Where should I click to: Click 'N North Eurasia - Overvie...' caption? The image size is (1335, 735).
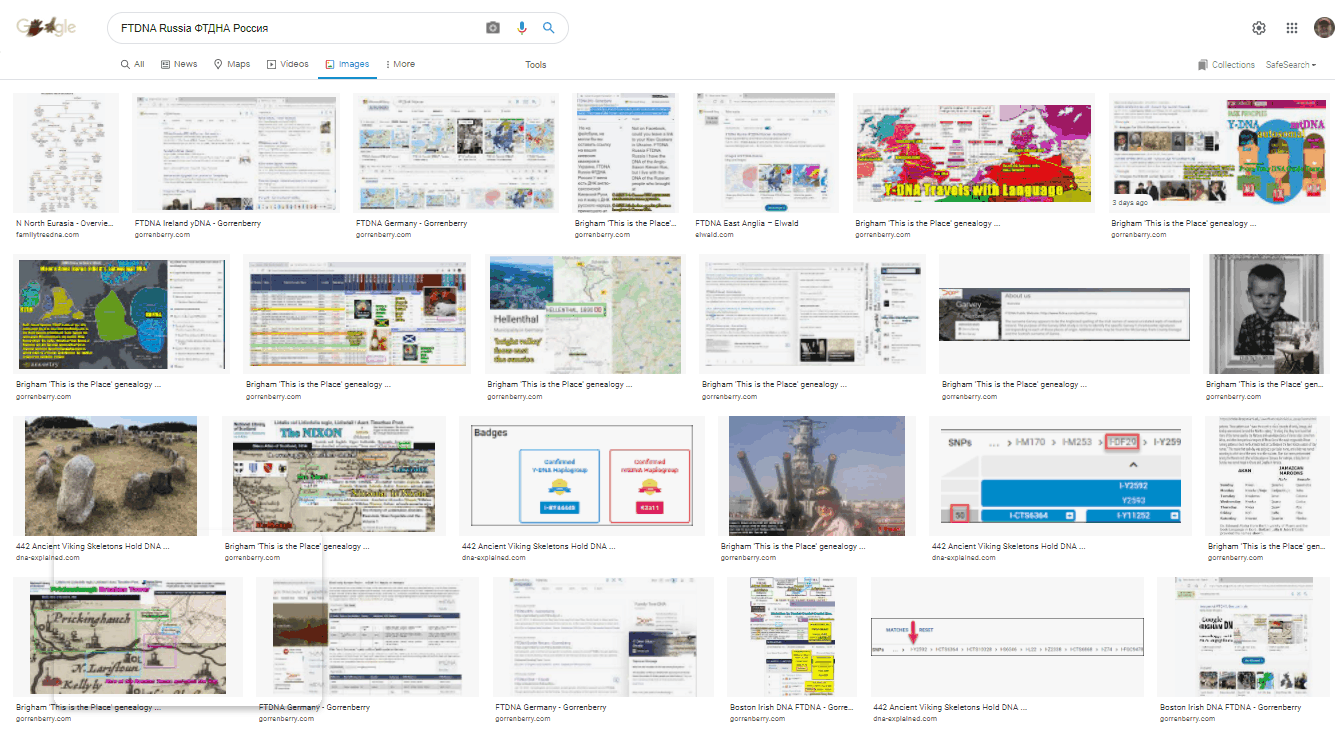click(65, 224)
